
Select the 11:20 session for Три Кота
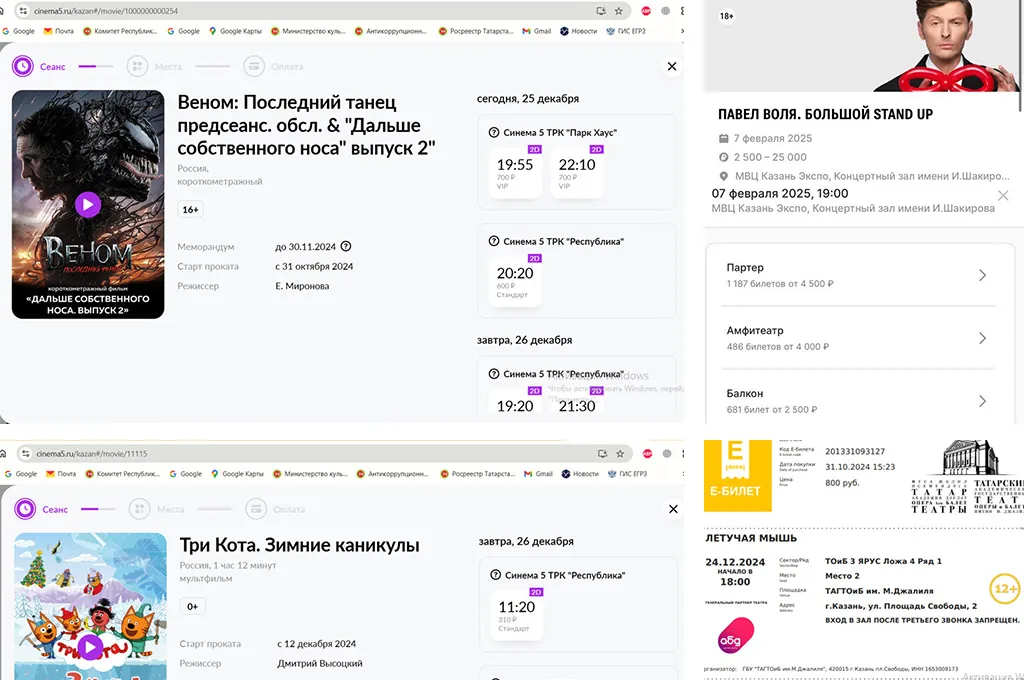(517, 615)
